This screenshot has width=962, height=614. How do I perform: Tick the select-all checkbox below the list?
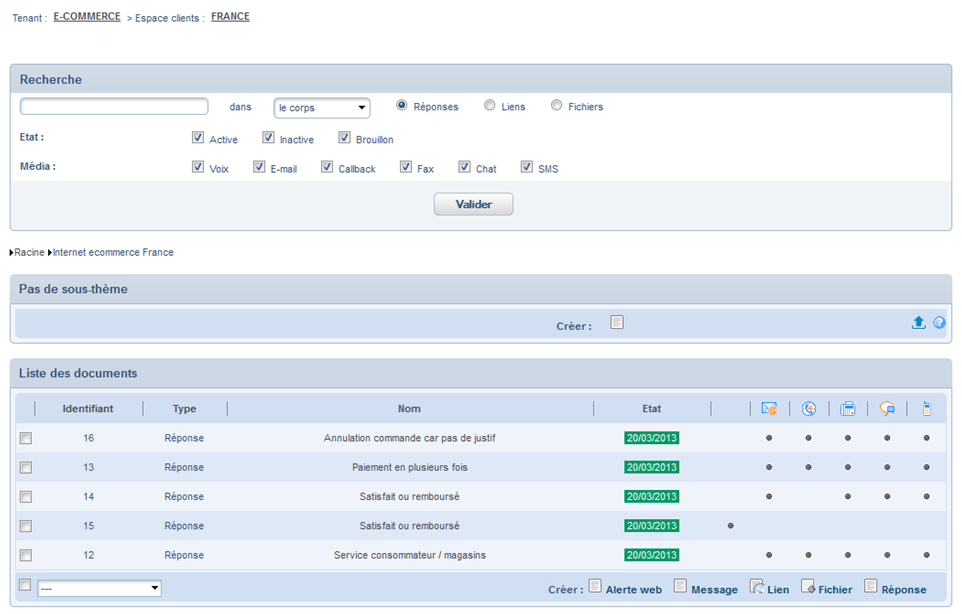click(x=25, y=585)
